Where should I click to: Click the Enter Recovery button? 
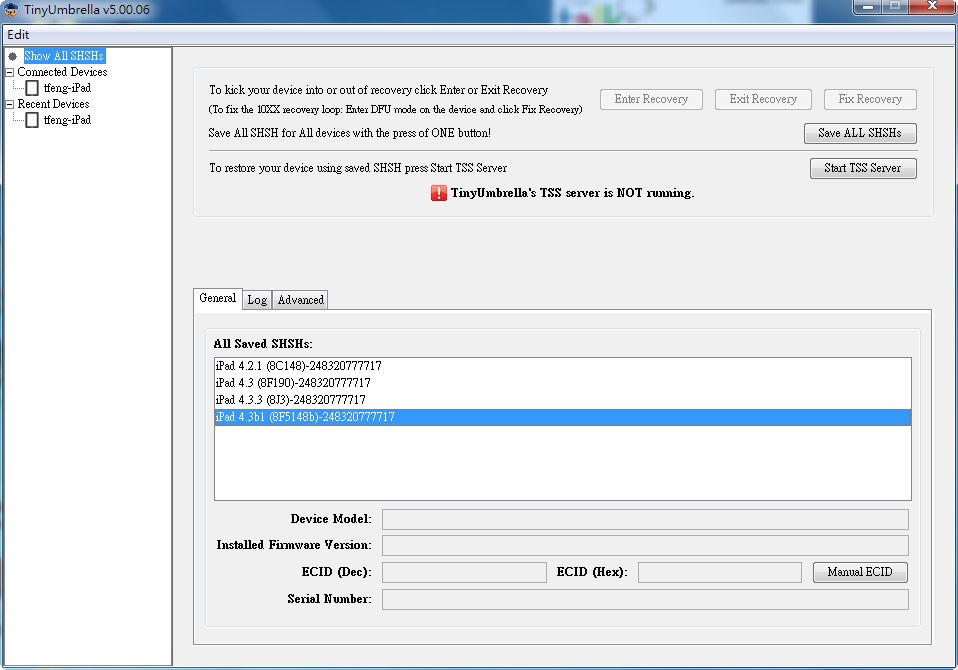[651, 99]
